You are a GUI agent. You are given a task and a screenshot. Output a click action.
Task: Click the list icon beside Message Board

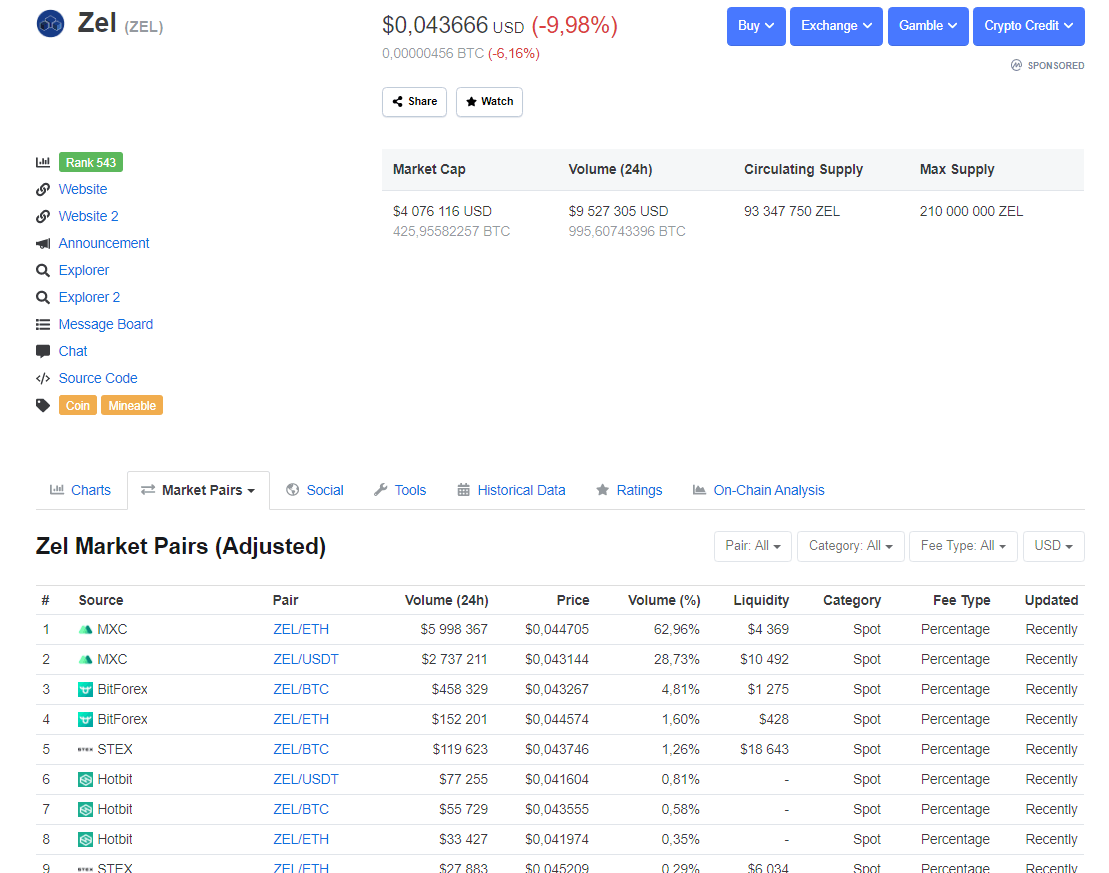[43, 324]
